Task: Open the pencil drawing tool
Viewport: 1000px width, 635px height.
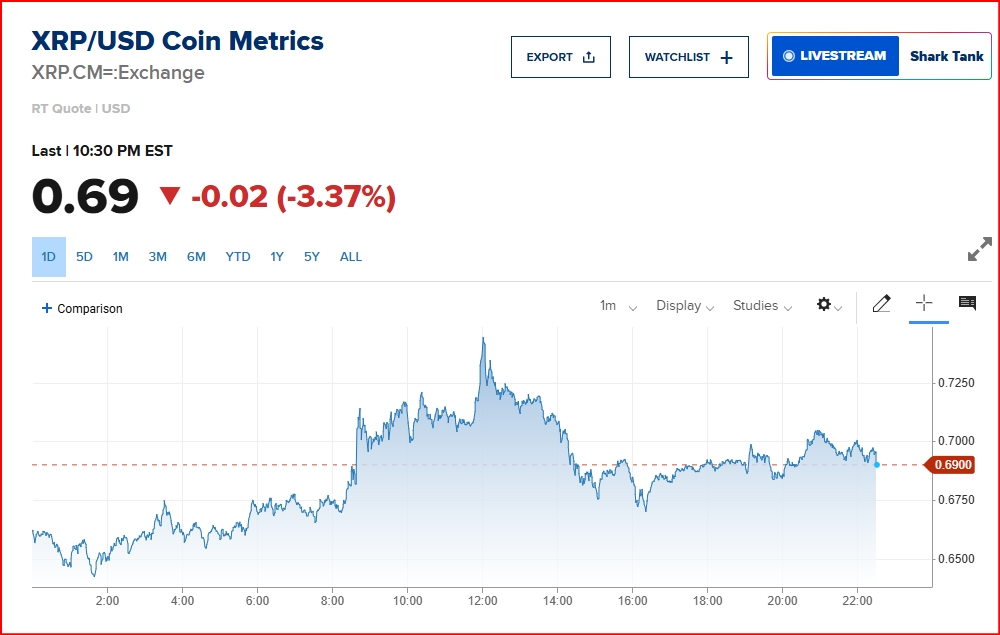Action: 881,303
